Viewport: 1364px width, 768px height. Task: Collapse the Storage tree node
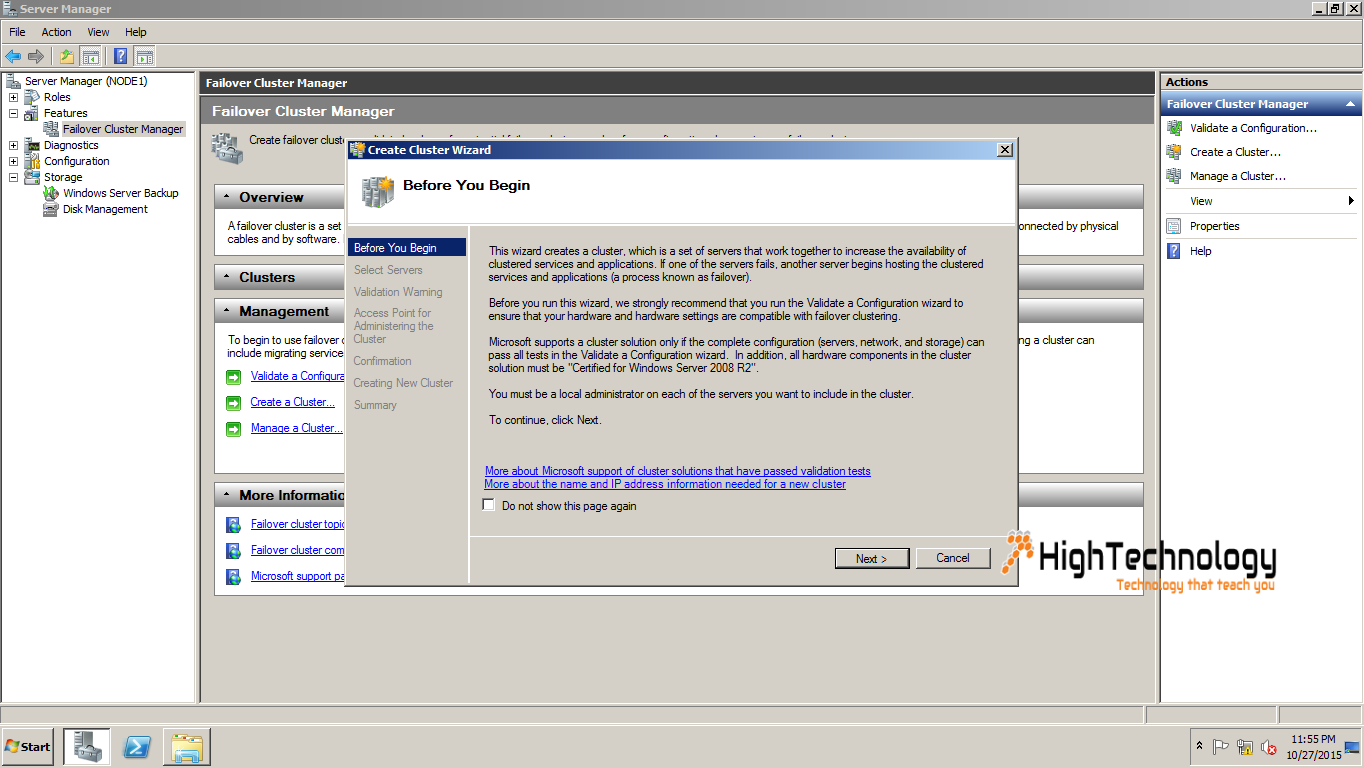point(13,177)
